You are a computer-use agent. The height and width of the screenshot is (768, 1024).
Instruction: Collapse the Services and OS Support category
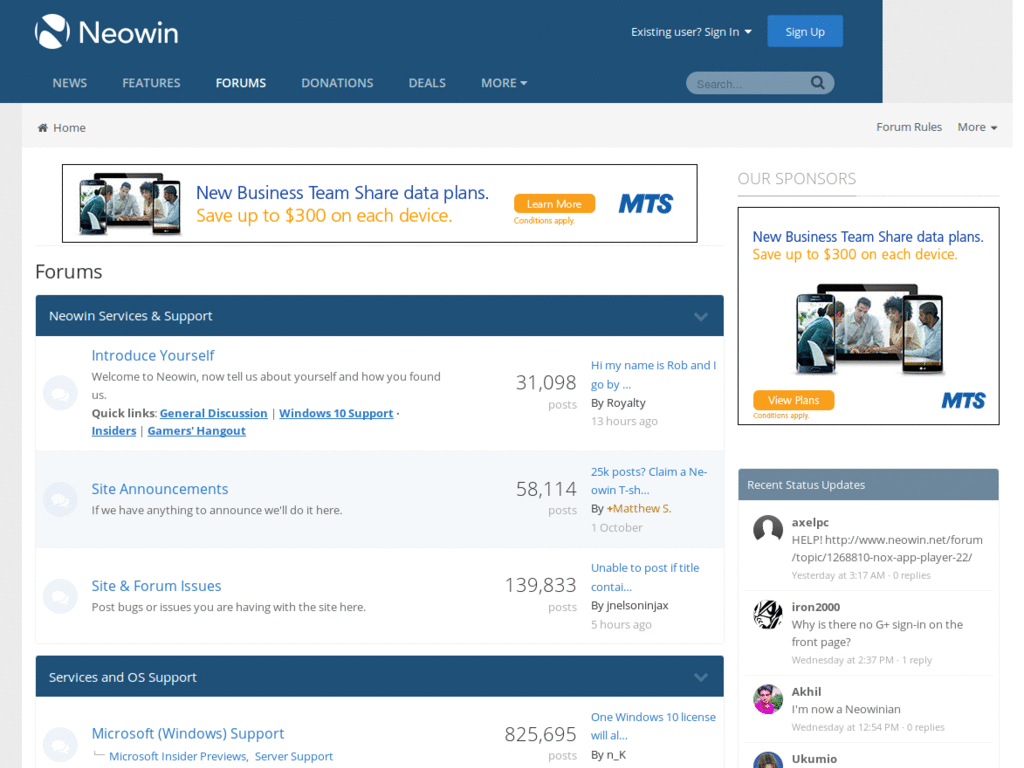tap(701, 677)
